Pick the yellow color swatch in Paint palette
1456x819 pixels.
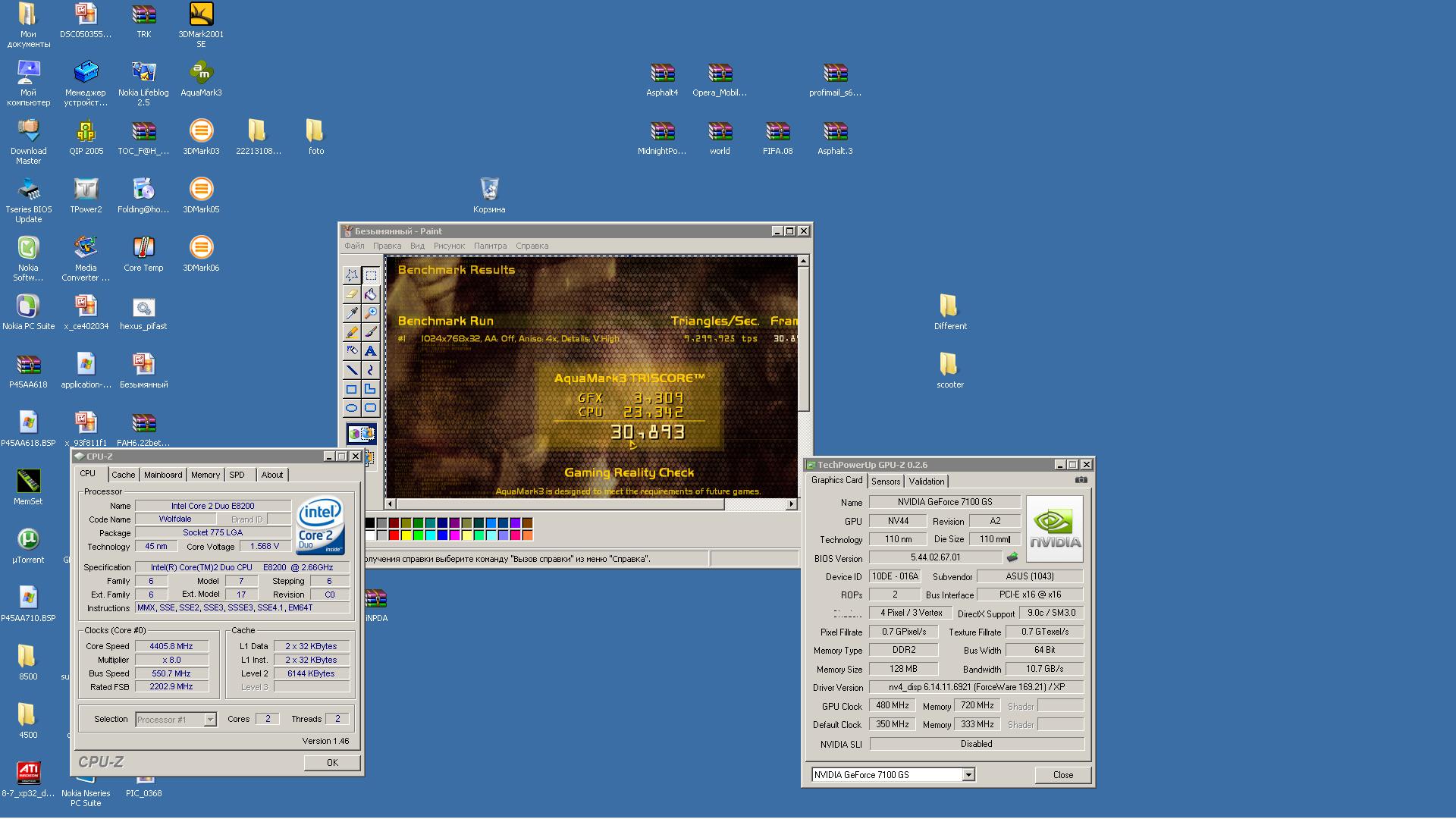point(406,535)
